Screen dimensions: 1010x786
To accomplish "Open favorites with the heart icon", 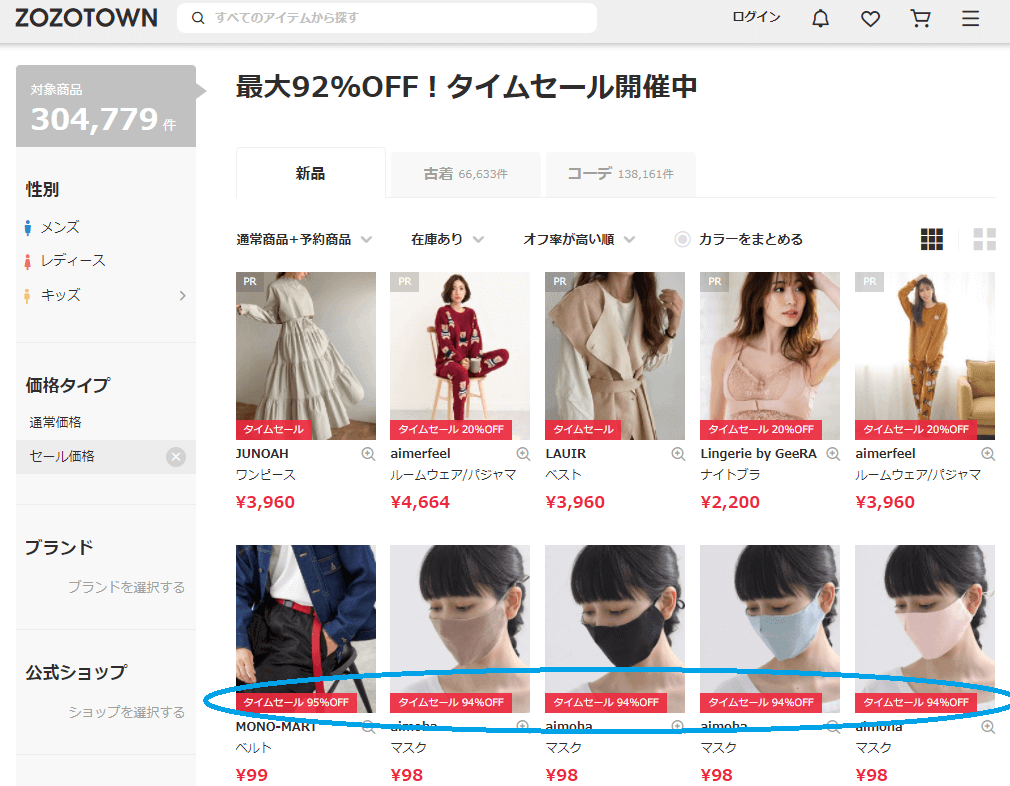I will [870, 19].
